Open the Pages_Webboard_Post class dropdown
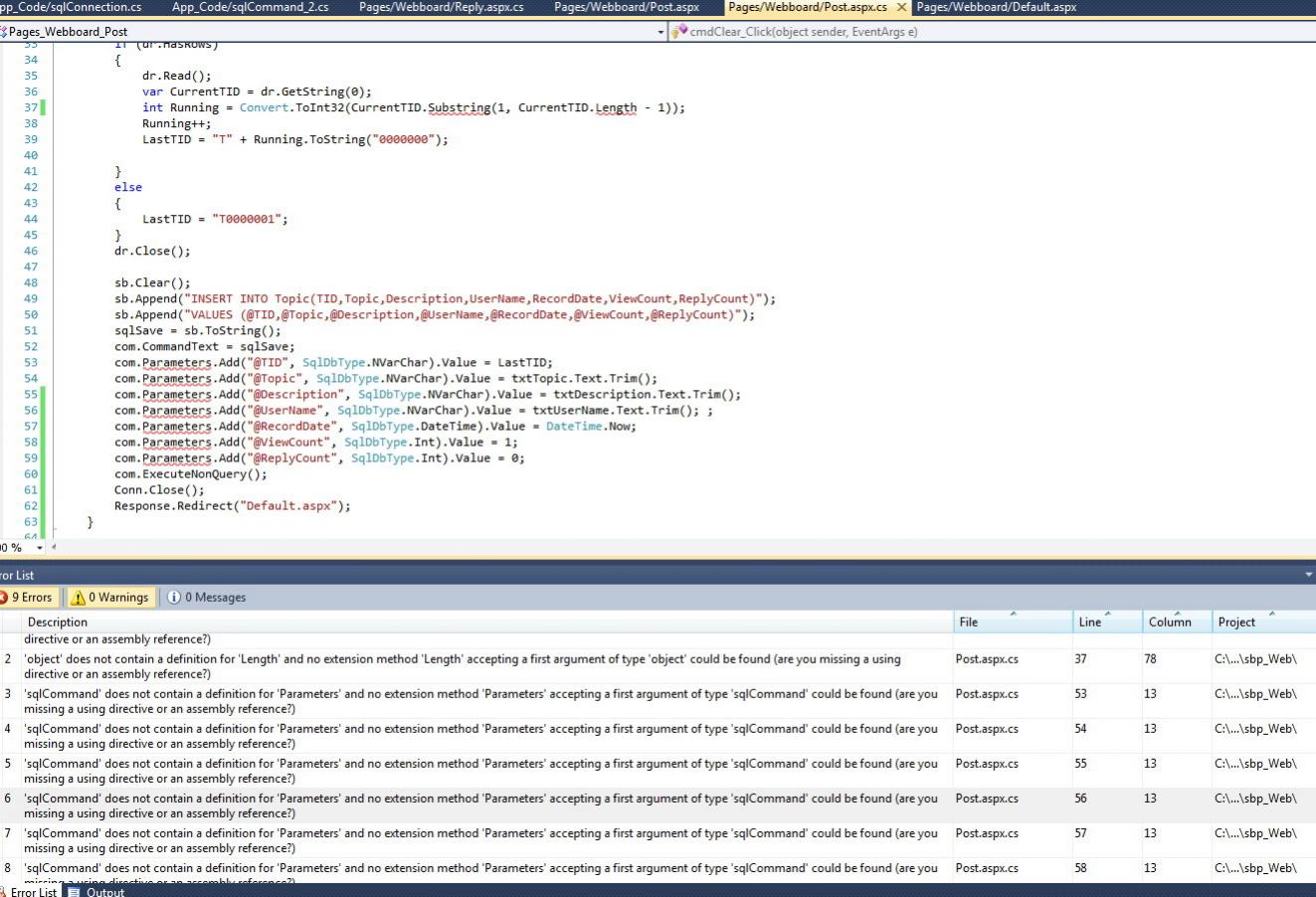Image resolution: width=1316 pixels, height=897 pixels. (x=660, y=32)
